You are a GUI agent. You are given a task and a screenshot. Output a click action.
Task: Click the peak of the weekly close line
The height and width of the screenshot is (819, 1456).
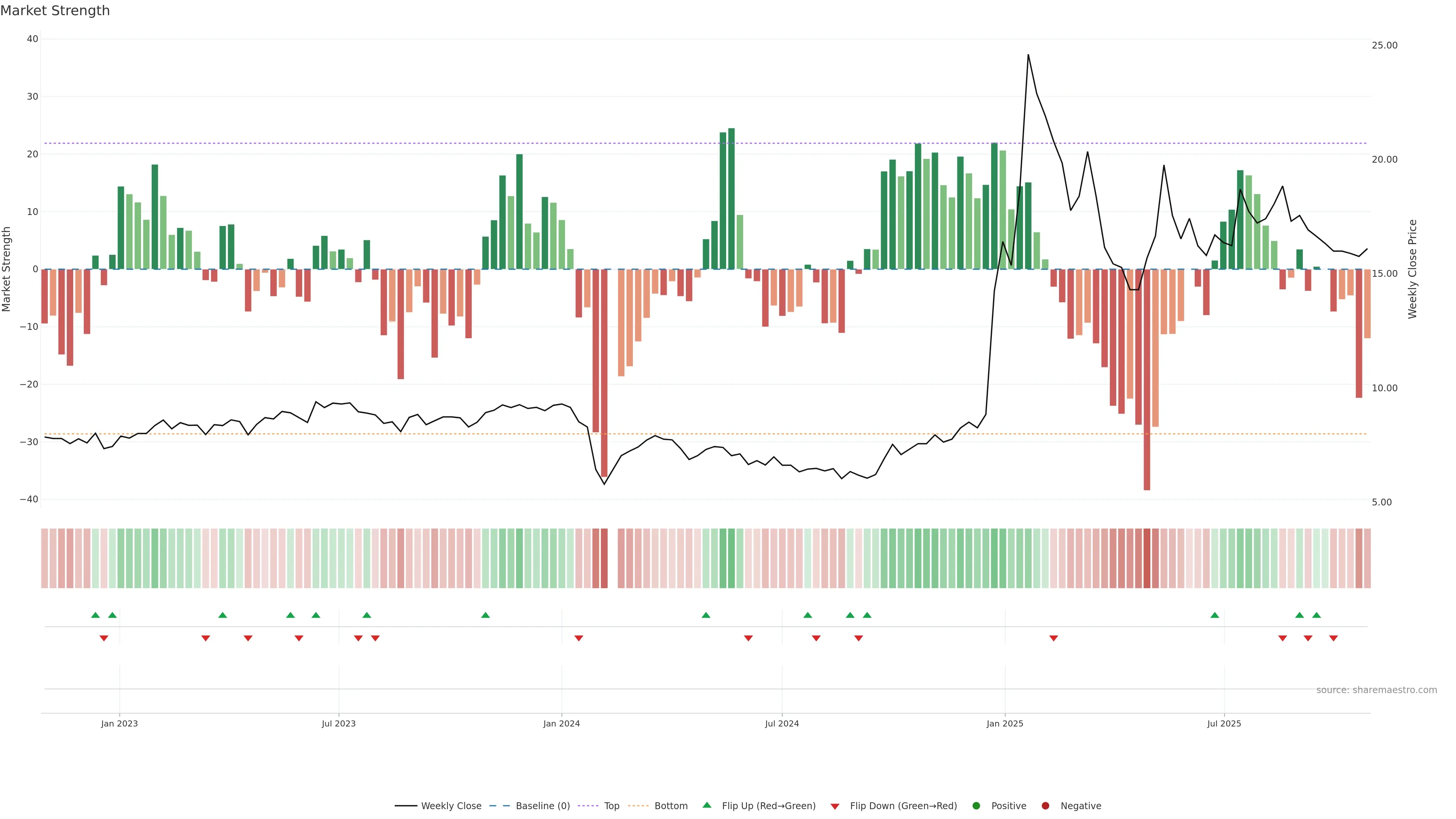pyautogui.click(x=1028, y=55)
